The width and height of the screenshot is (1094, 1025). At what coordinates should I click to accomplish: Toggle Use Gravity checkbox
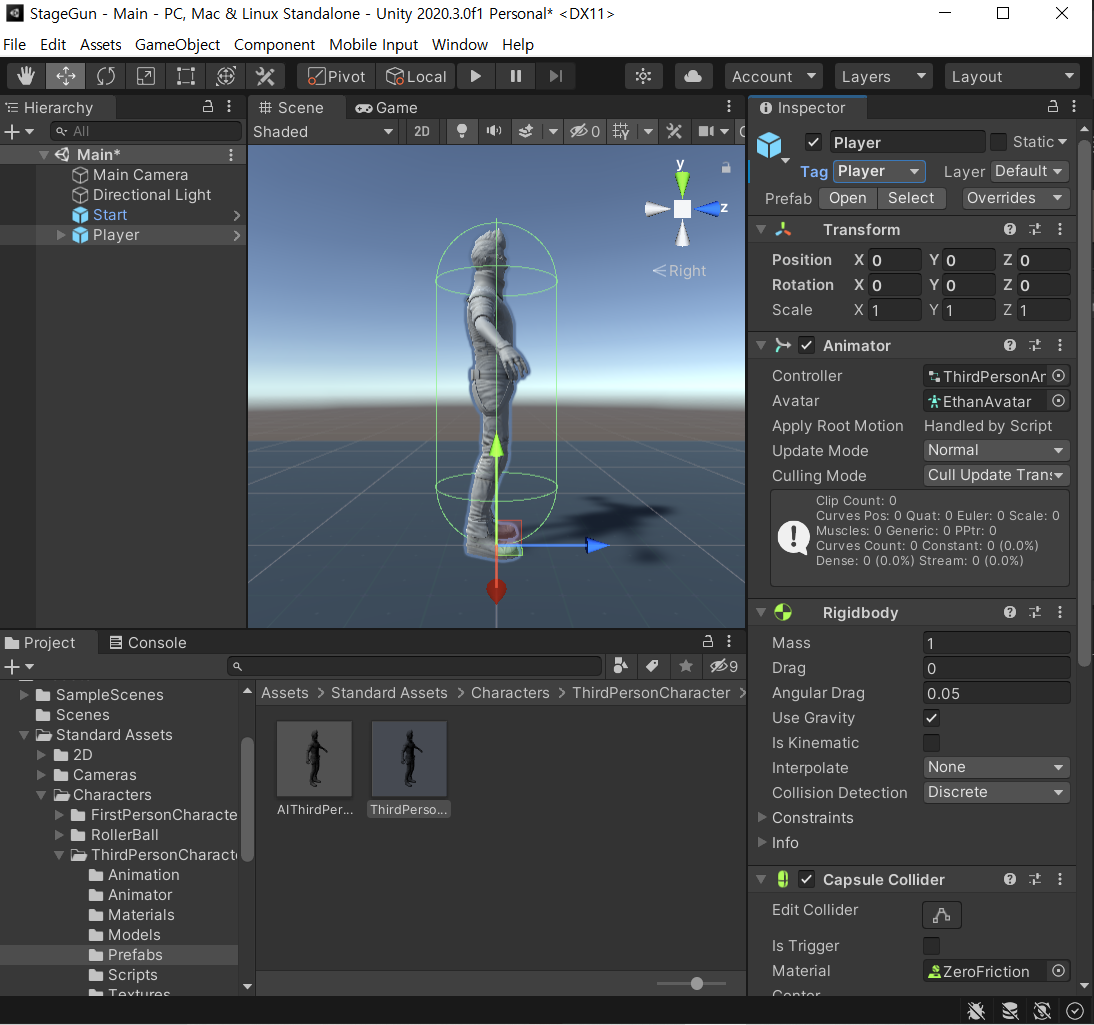(931, 718)
